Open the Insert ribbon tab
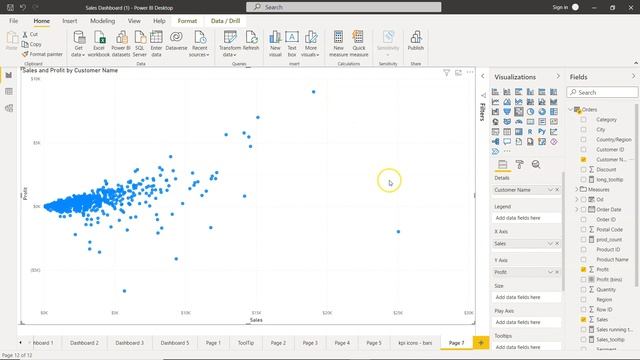This screenshot has width=640, height=360. click(x=70, y=21)
